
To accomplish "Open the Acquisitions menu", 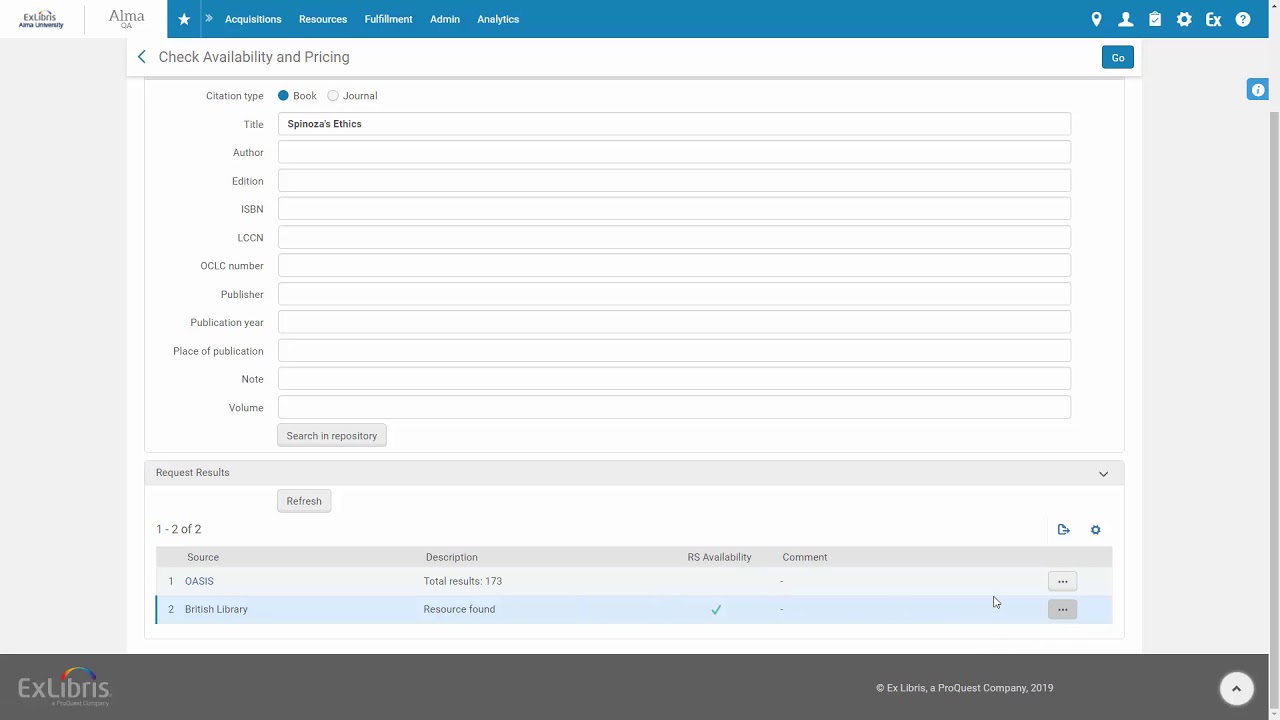I will pyautogui.click(x=253, y=19).
